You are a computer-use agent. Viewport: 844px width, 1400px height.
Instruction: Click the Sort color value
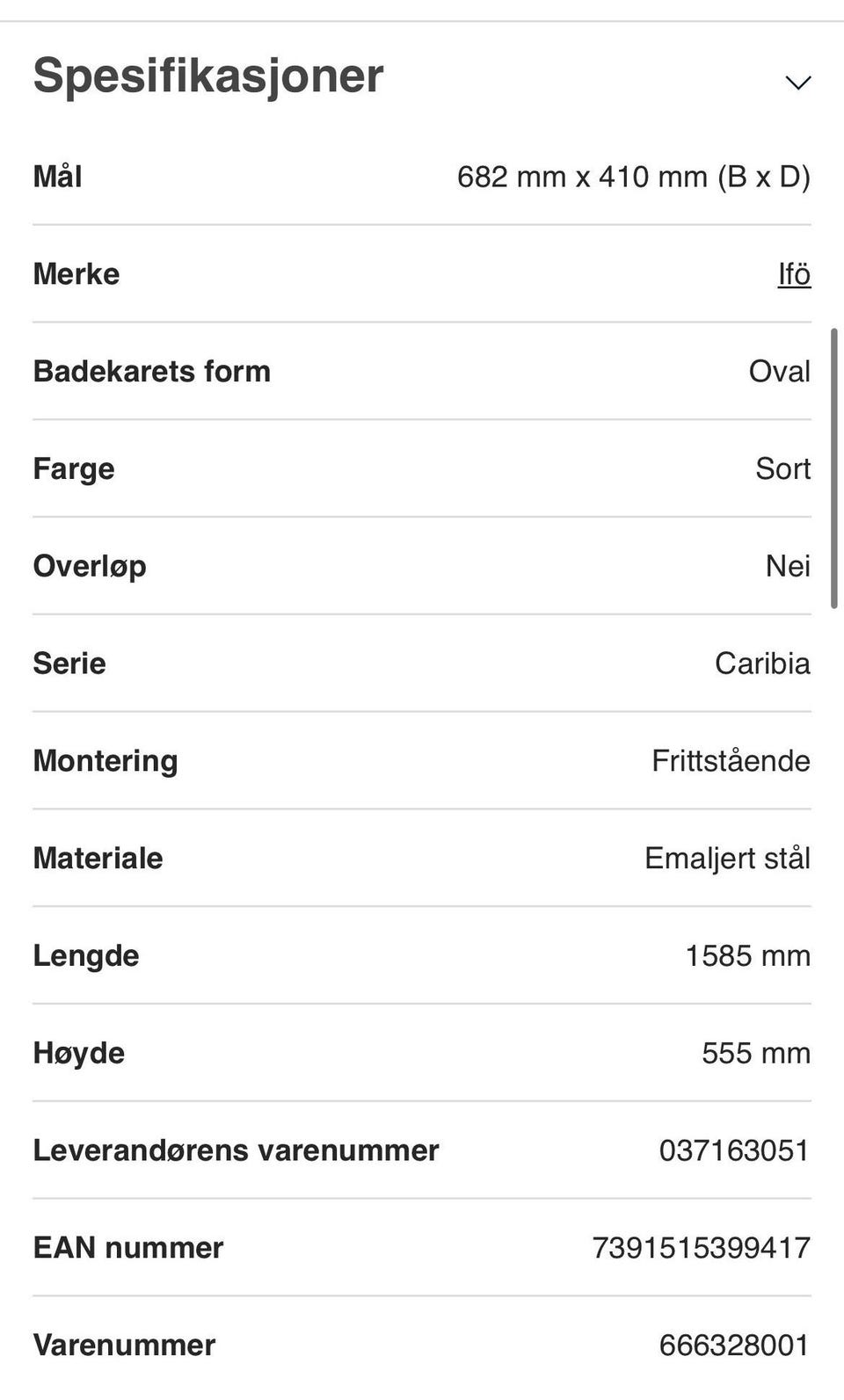point(782,468)
